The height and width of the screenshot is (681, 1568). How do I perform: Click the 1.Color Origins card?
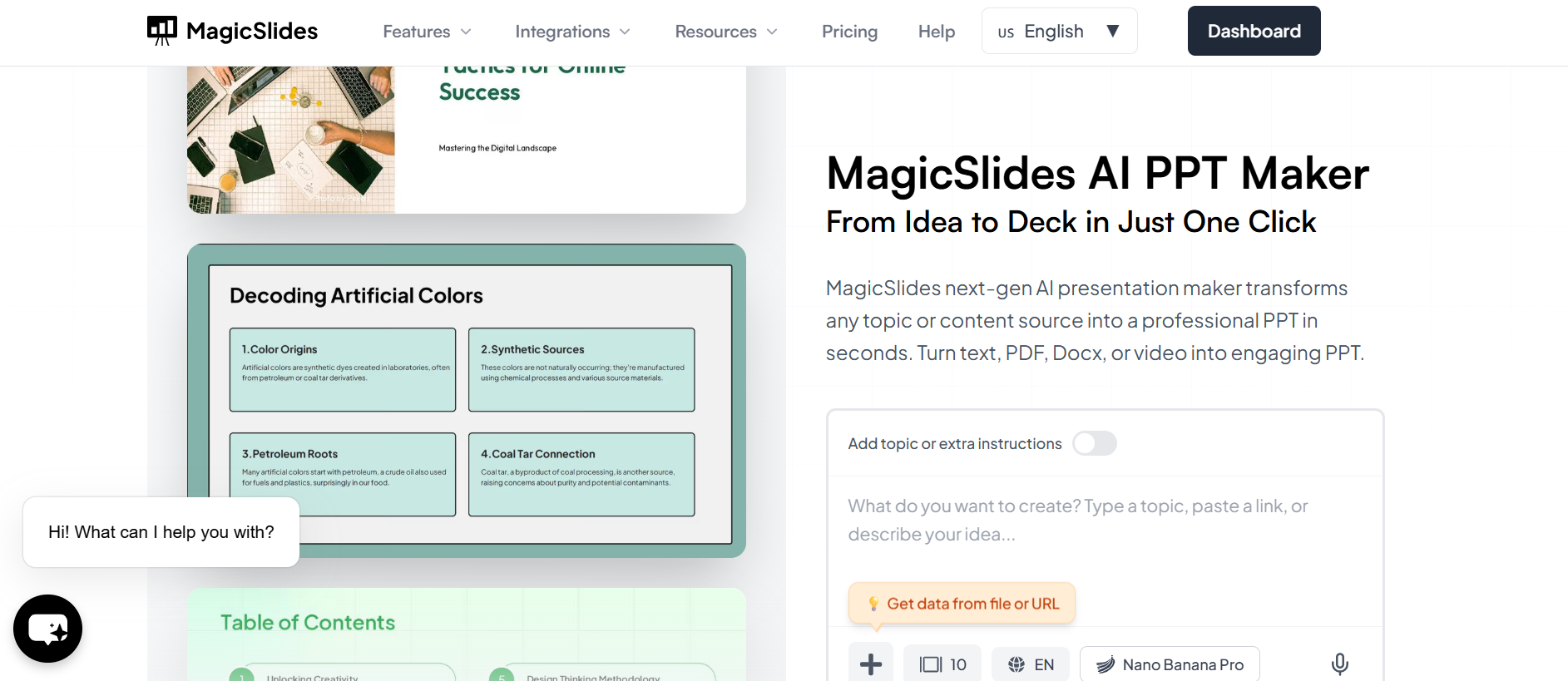coord(343,370)
